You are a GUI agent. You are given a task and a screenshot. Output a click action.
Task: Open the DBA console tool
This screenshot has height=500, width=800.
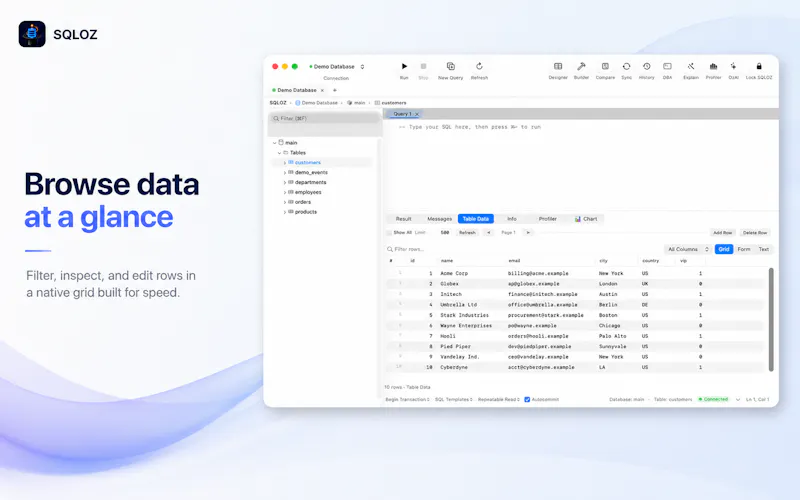pos(667,66)
